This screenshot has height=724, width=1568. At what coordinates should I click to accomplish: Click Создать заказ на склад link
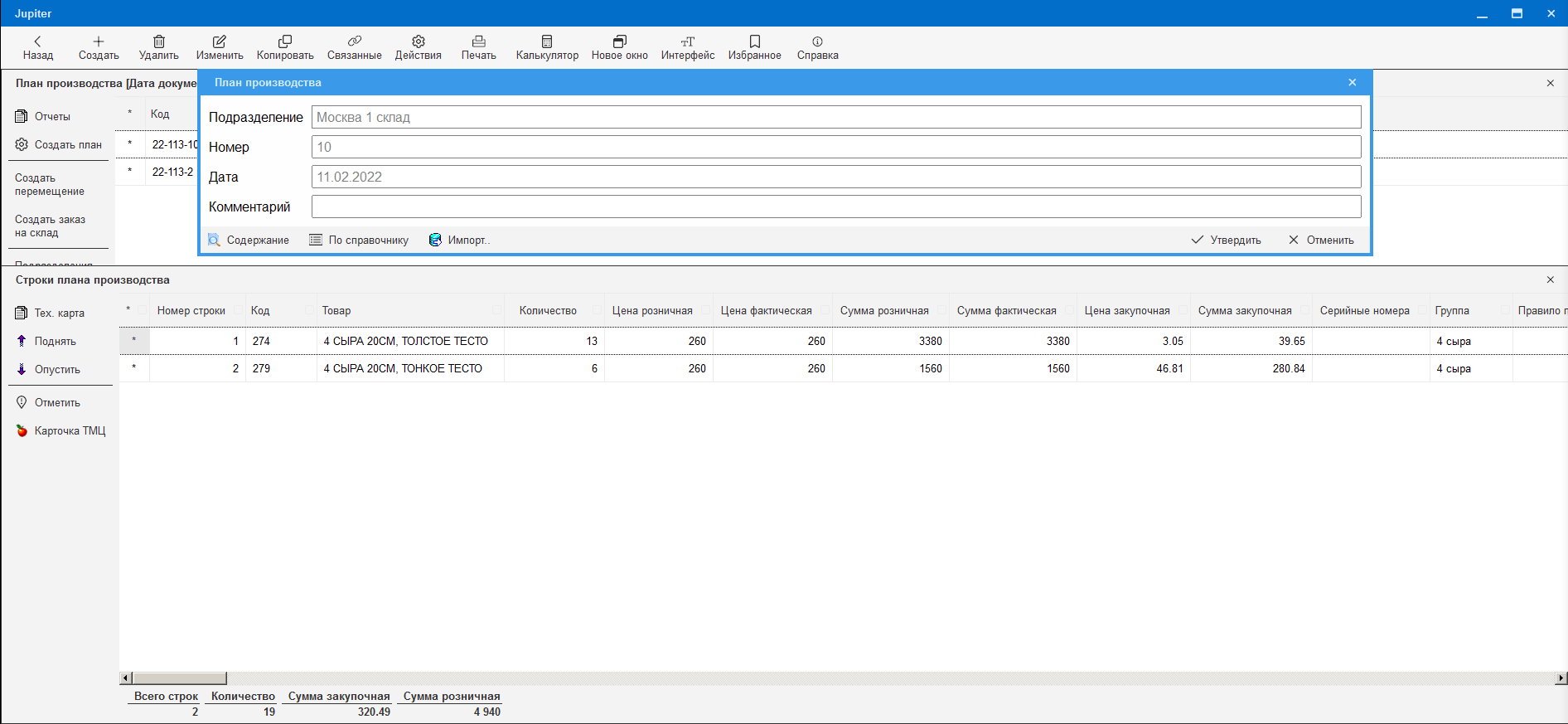pos(50,226)
